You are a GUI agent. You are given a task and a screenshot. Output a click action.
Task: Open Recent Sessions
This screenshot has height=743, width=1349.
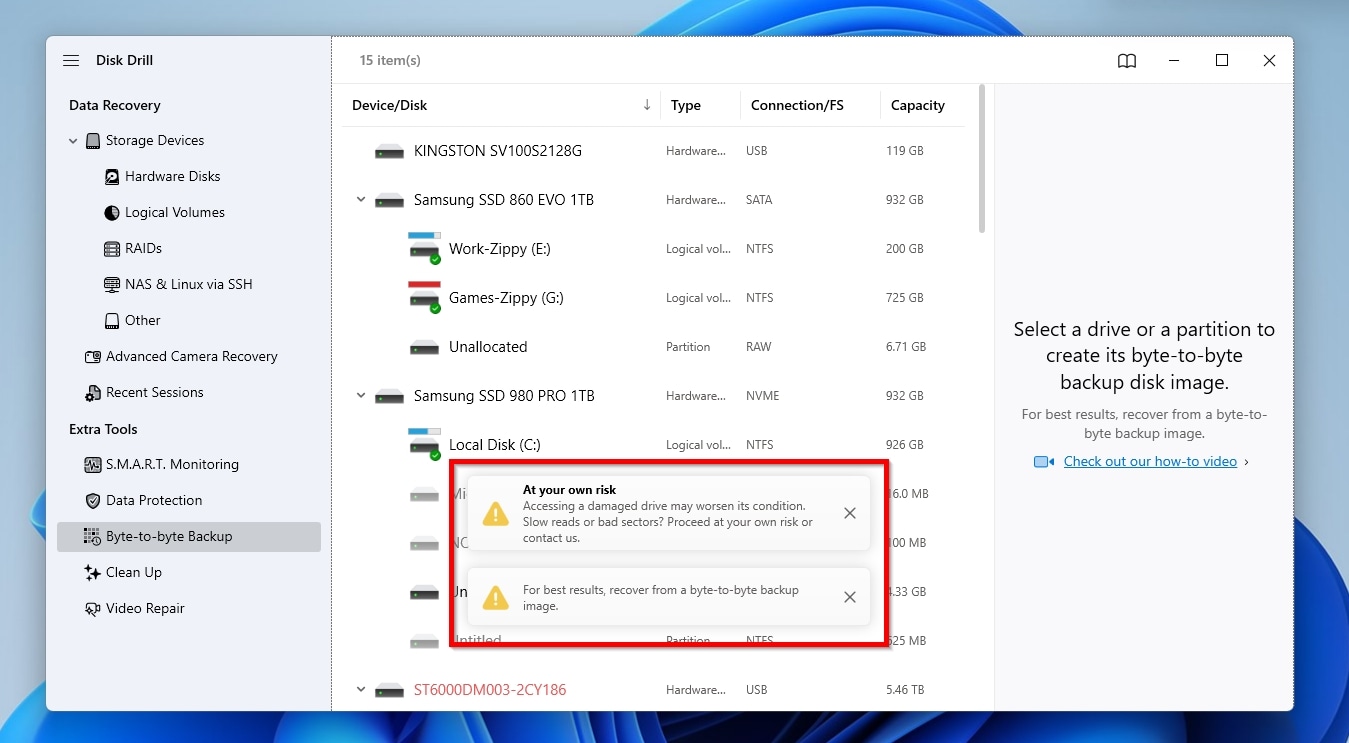point(155,393)
